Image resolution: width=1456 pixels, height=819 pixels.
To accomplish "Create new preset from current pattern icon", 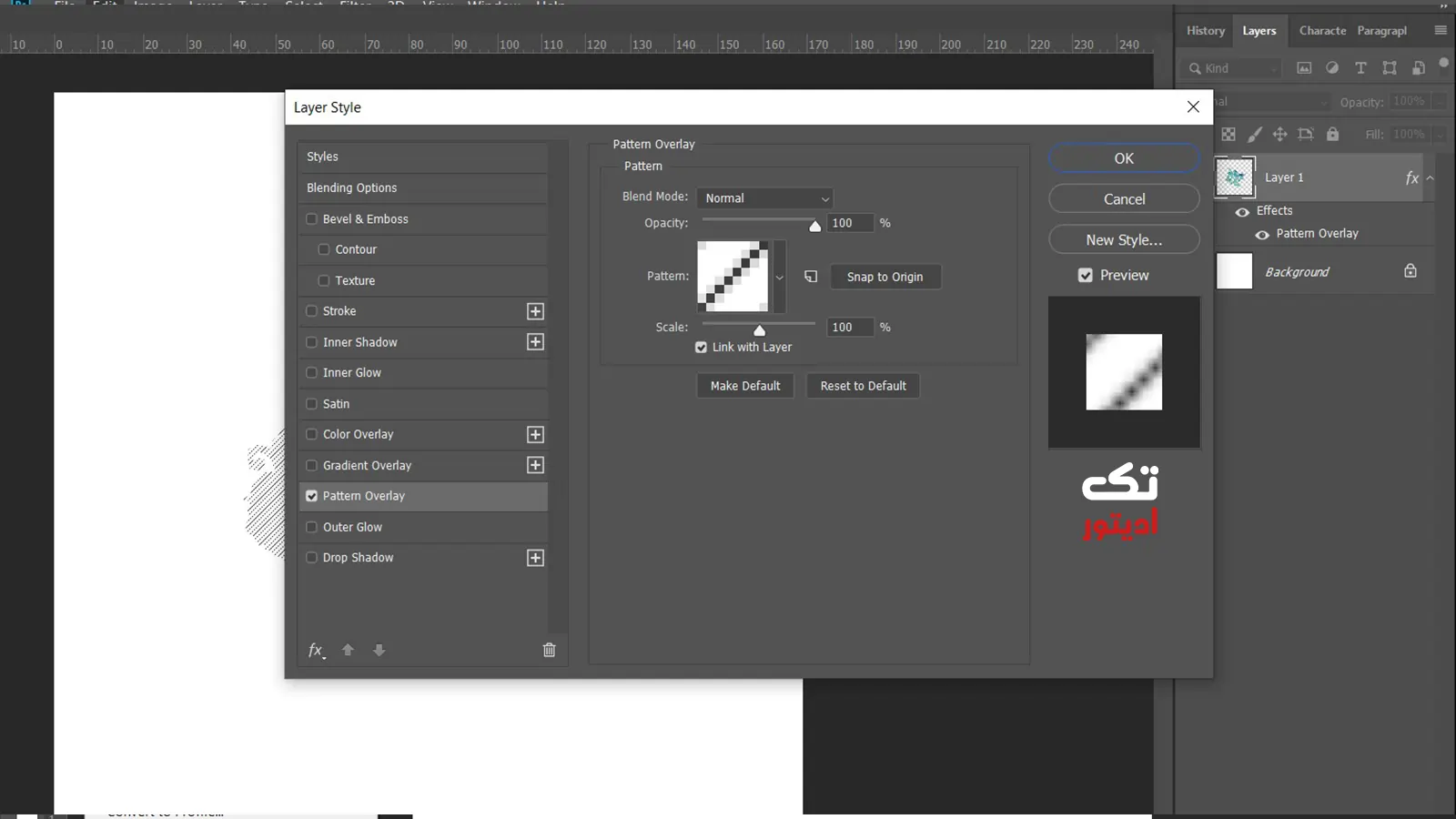I will 811,277.
